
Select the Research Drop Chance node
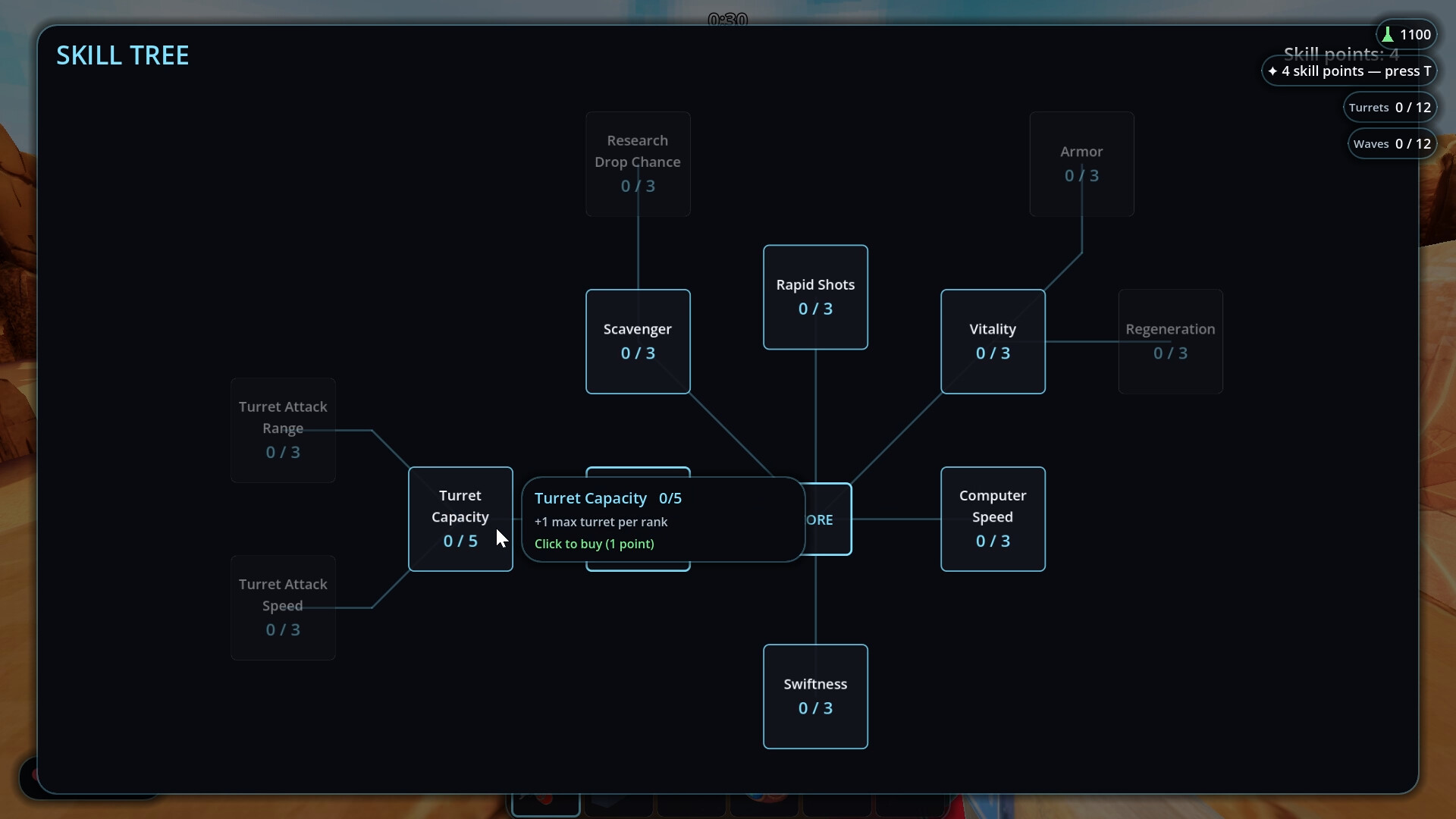638,164
